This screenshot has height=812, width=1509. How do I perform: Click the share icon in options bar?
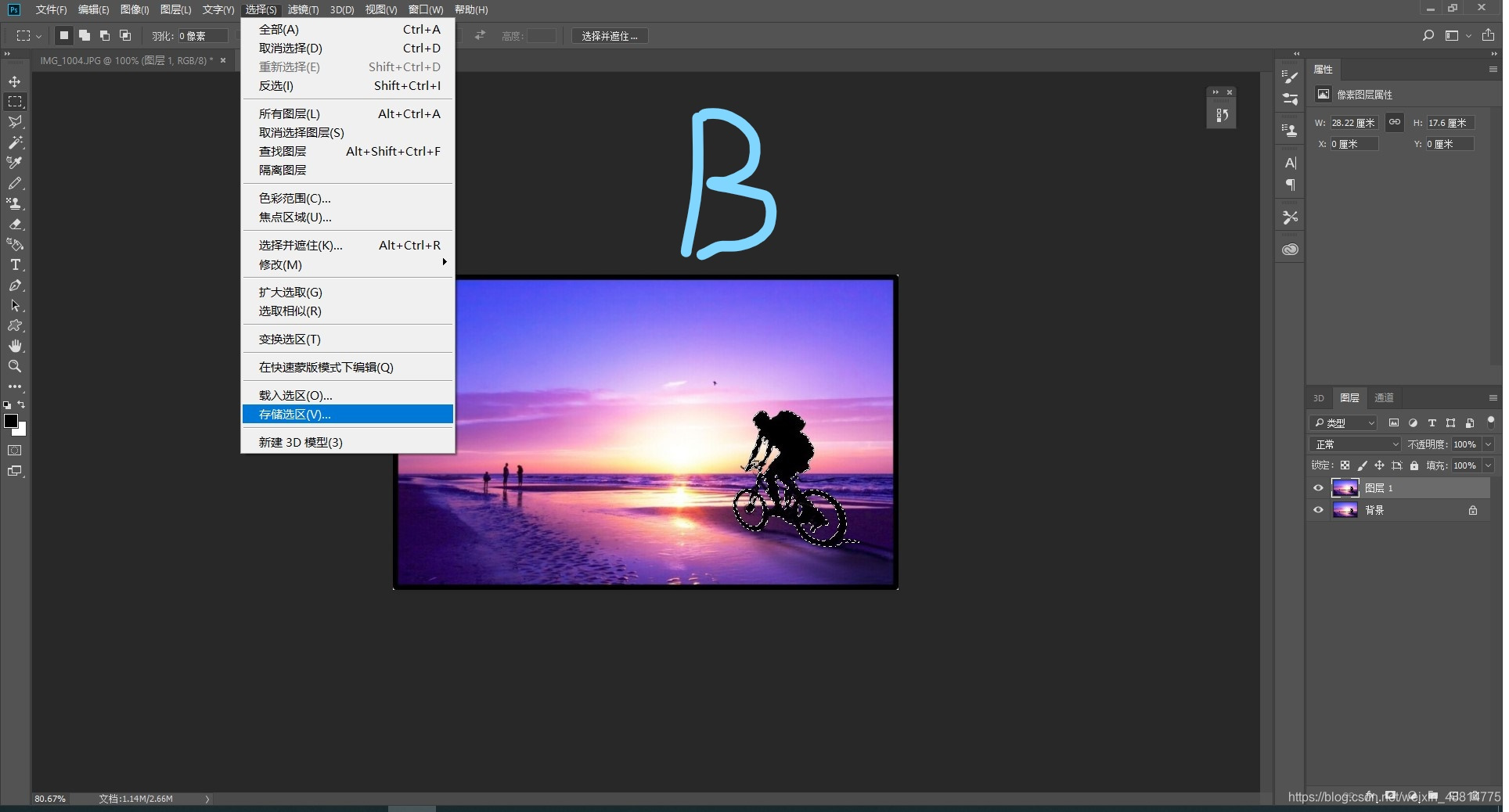(1488, 35)
